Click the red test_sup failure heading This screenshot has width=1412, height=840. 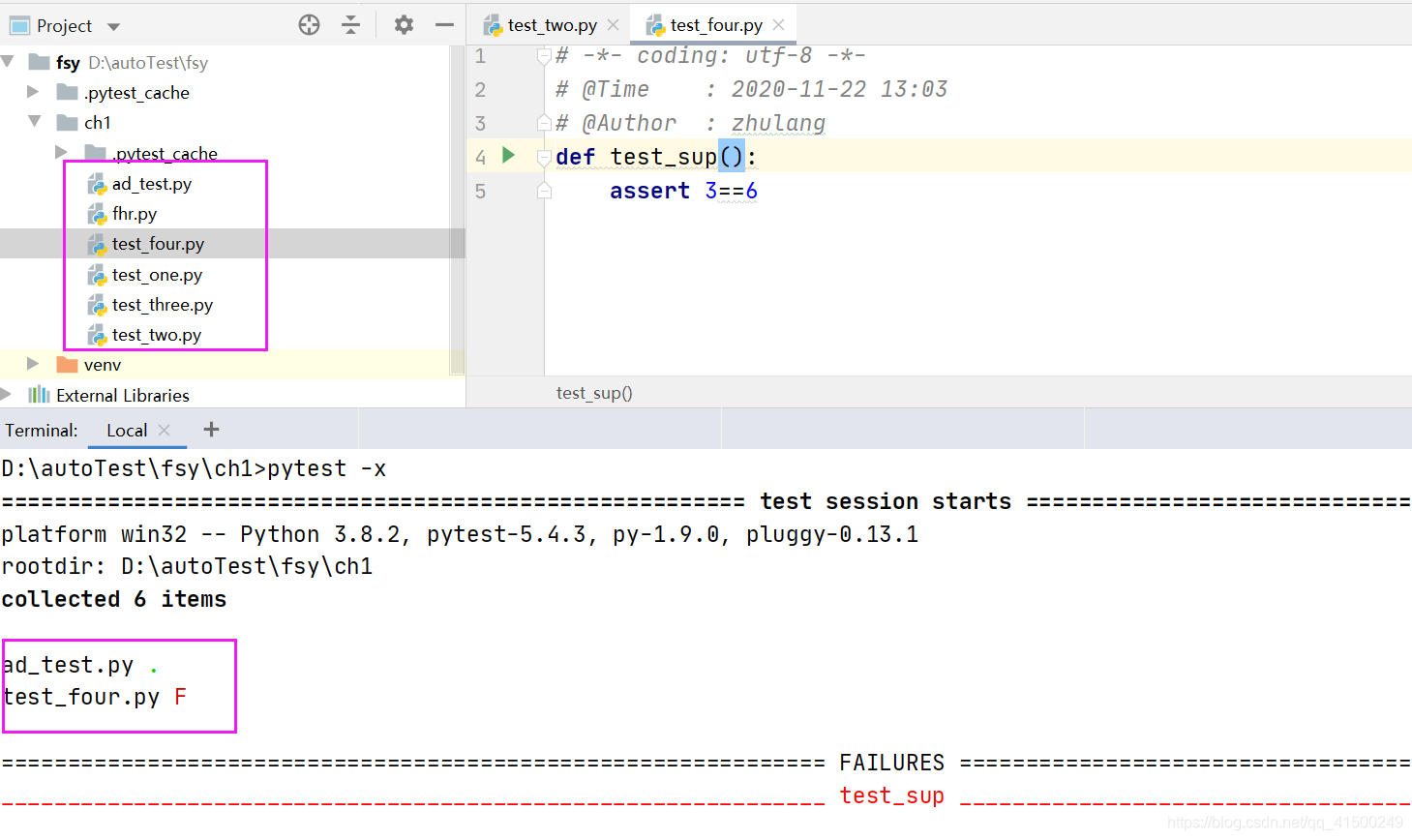click(891, 795)
